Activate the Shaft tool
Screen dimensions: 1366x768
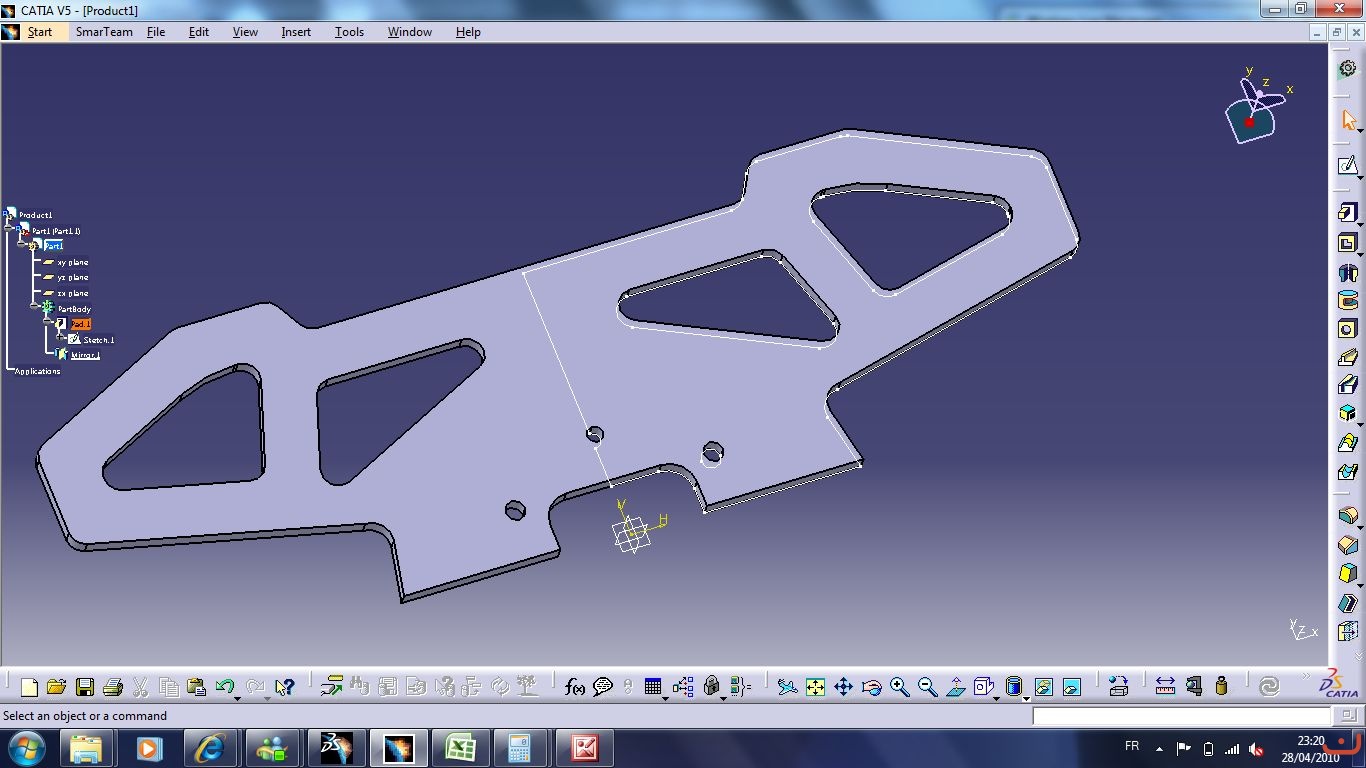pyautogui.click(x=1347, y=272)
